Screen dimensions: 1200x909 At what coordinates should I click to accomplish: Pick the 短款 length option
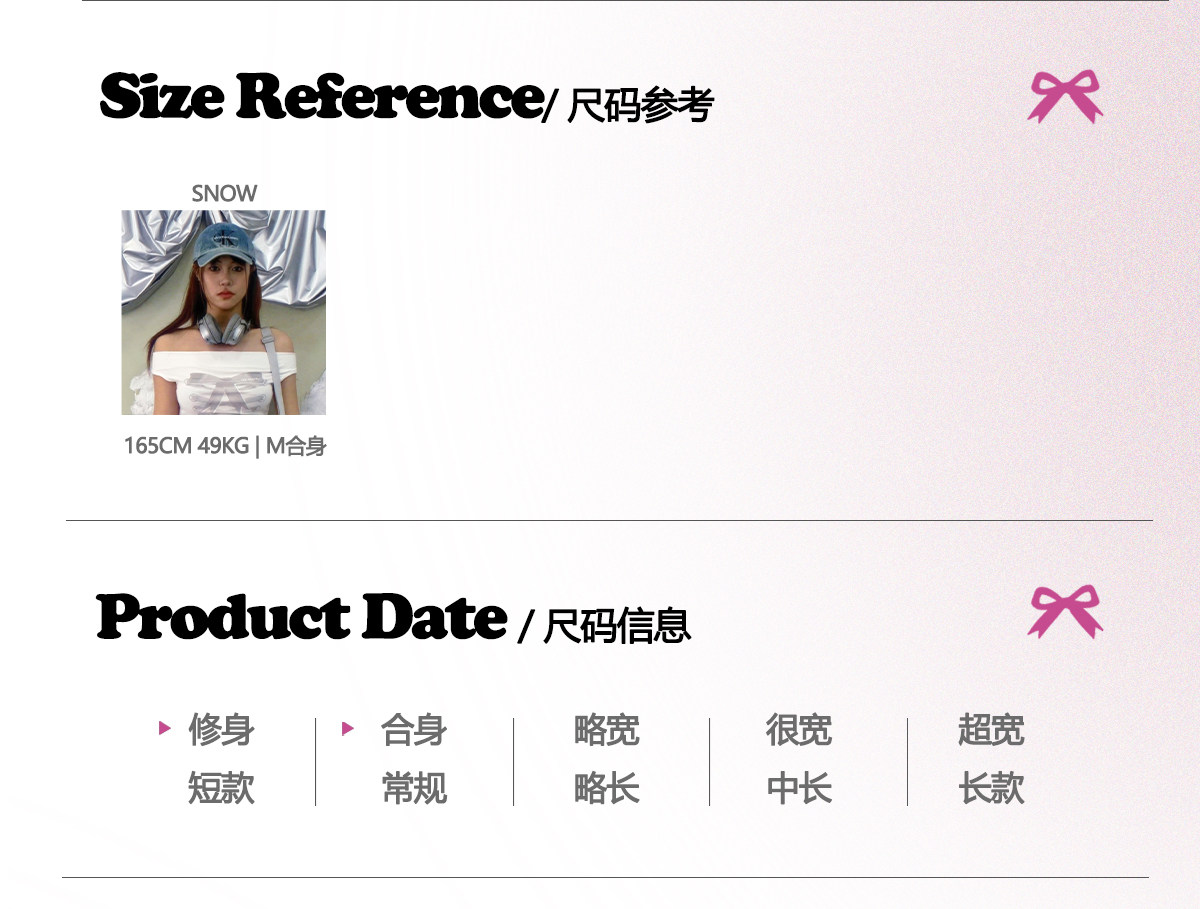[x=221, y=789]
